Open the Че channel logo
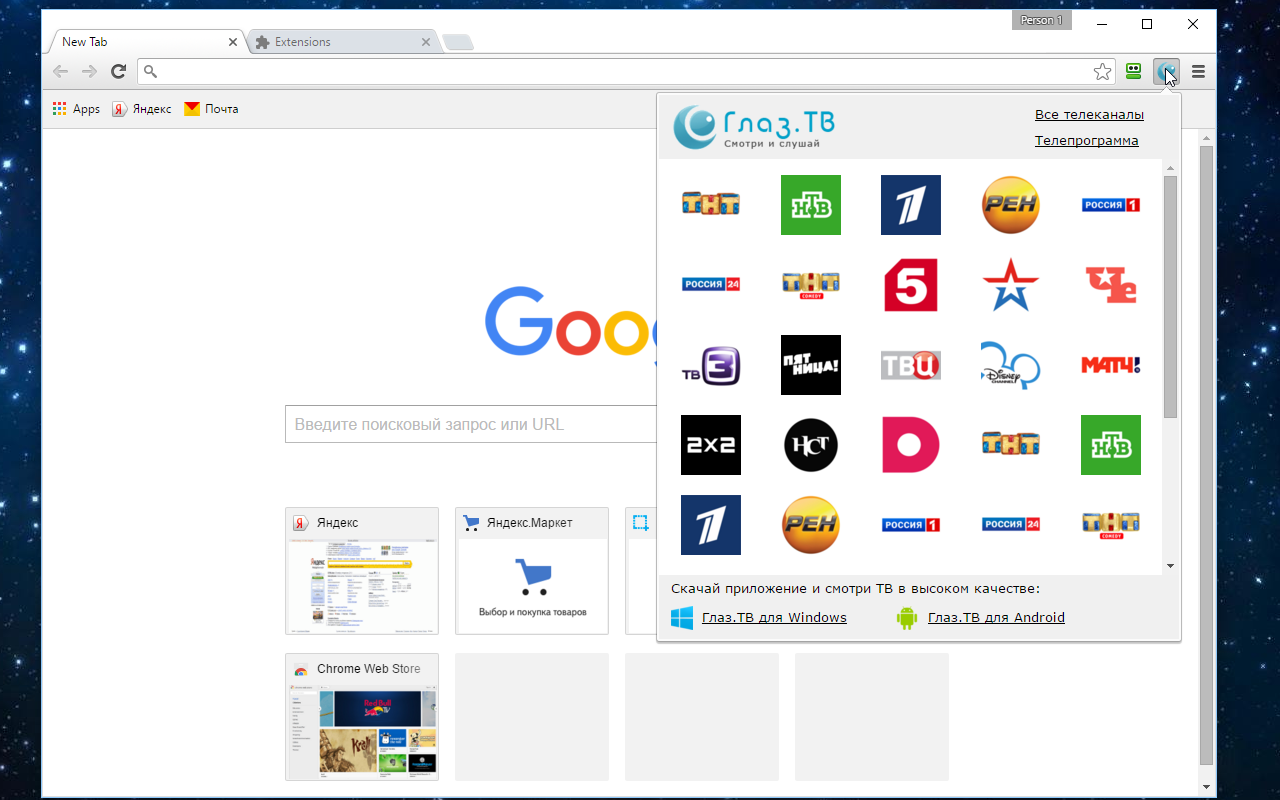This screenshot has height=800, width=1280. point(1111,285)
